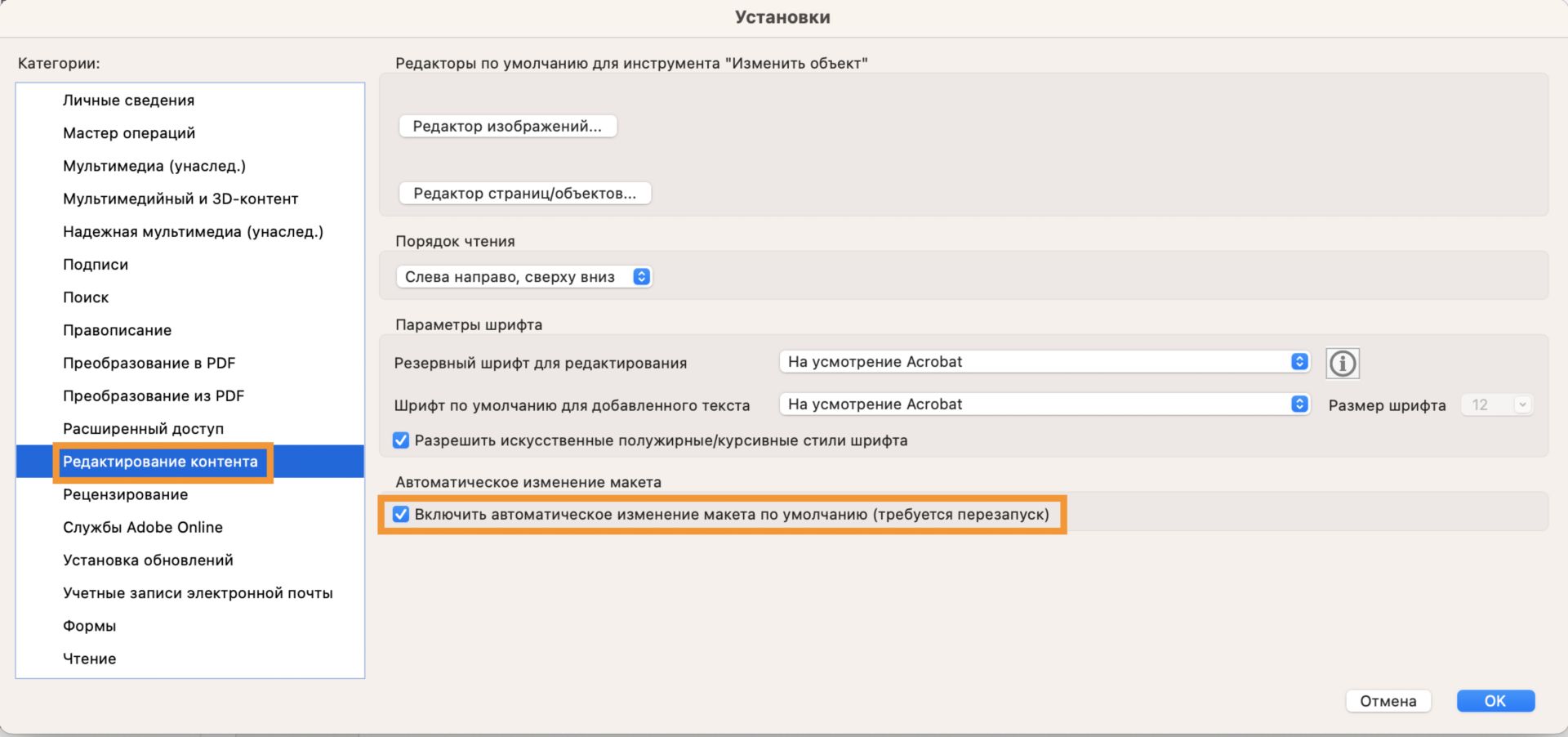Select the Правописание category
This screenshot has width=1568, height=737.
[117, 330]
